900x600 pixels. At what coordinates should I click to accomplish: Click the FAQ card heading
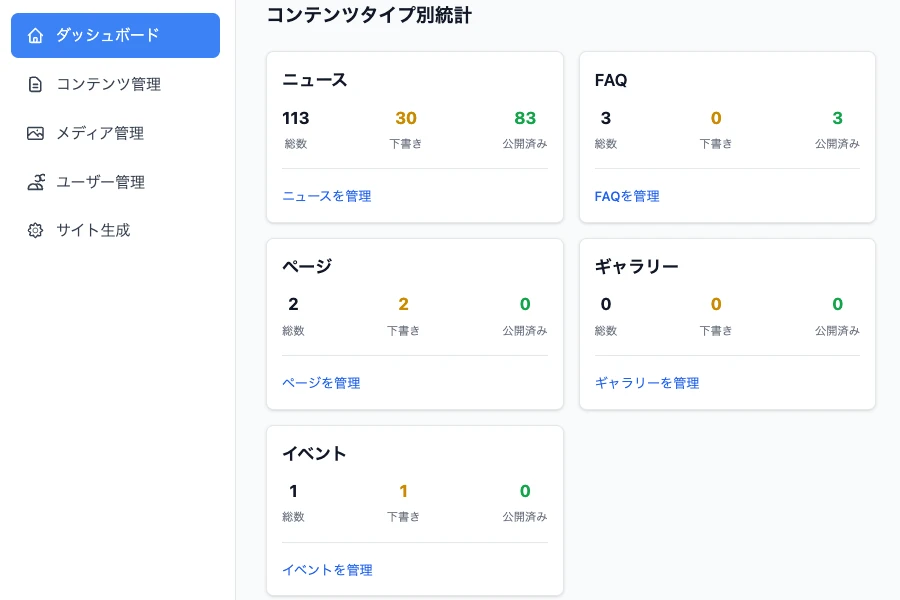point(609,81)
